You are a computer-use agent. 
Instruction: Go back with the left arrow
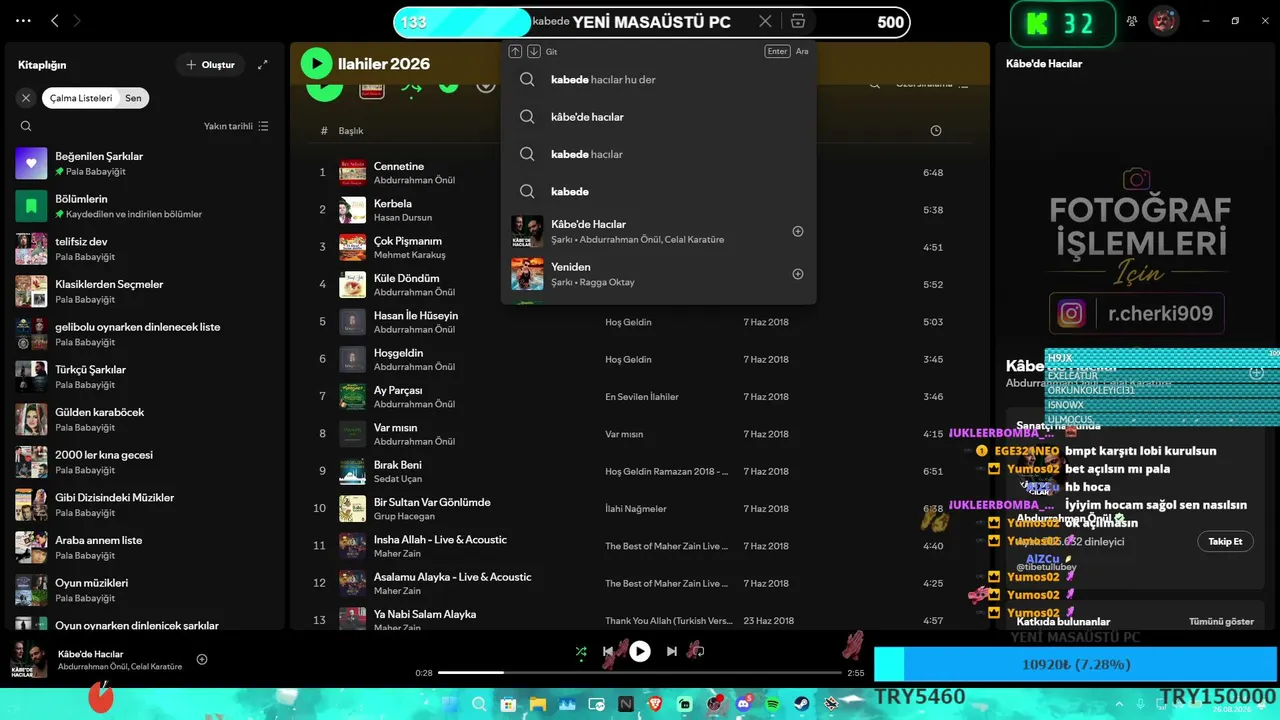click(55, 21)
